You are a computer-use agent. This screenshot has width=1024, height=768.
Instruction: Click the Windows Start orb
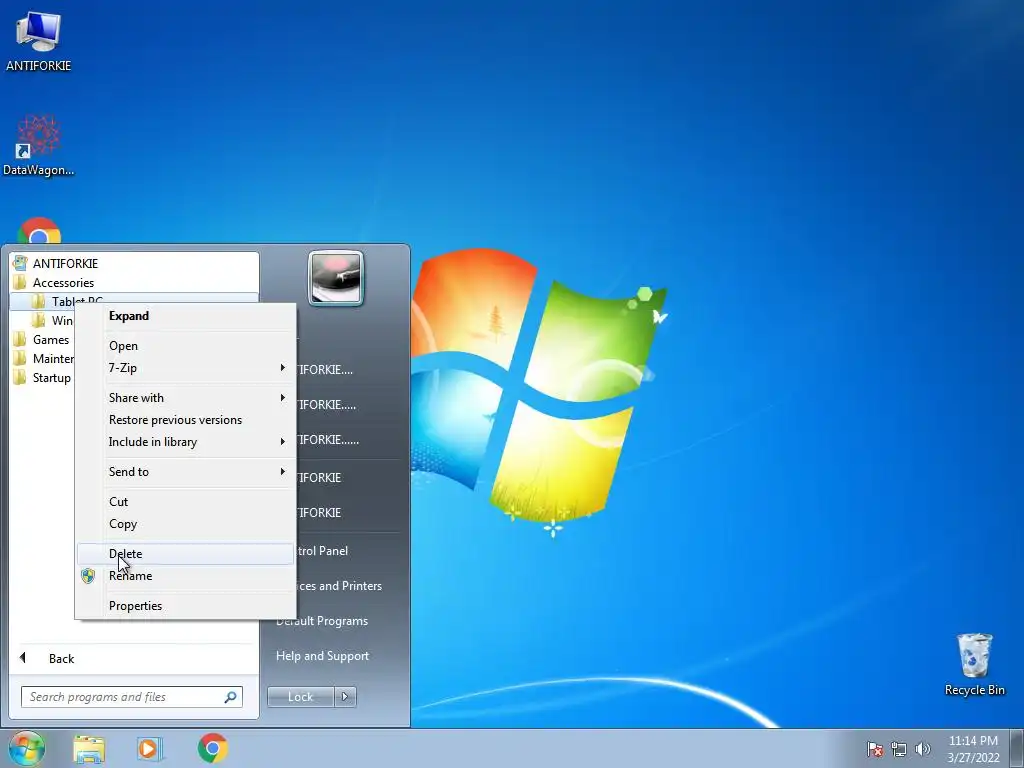point(27,748)
